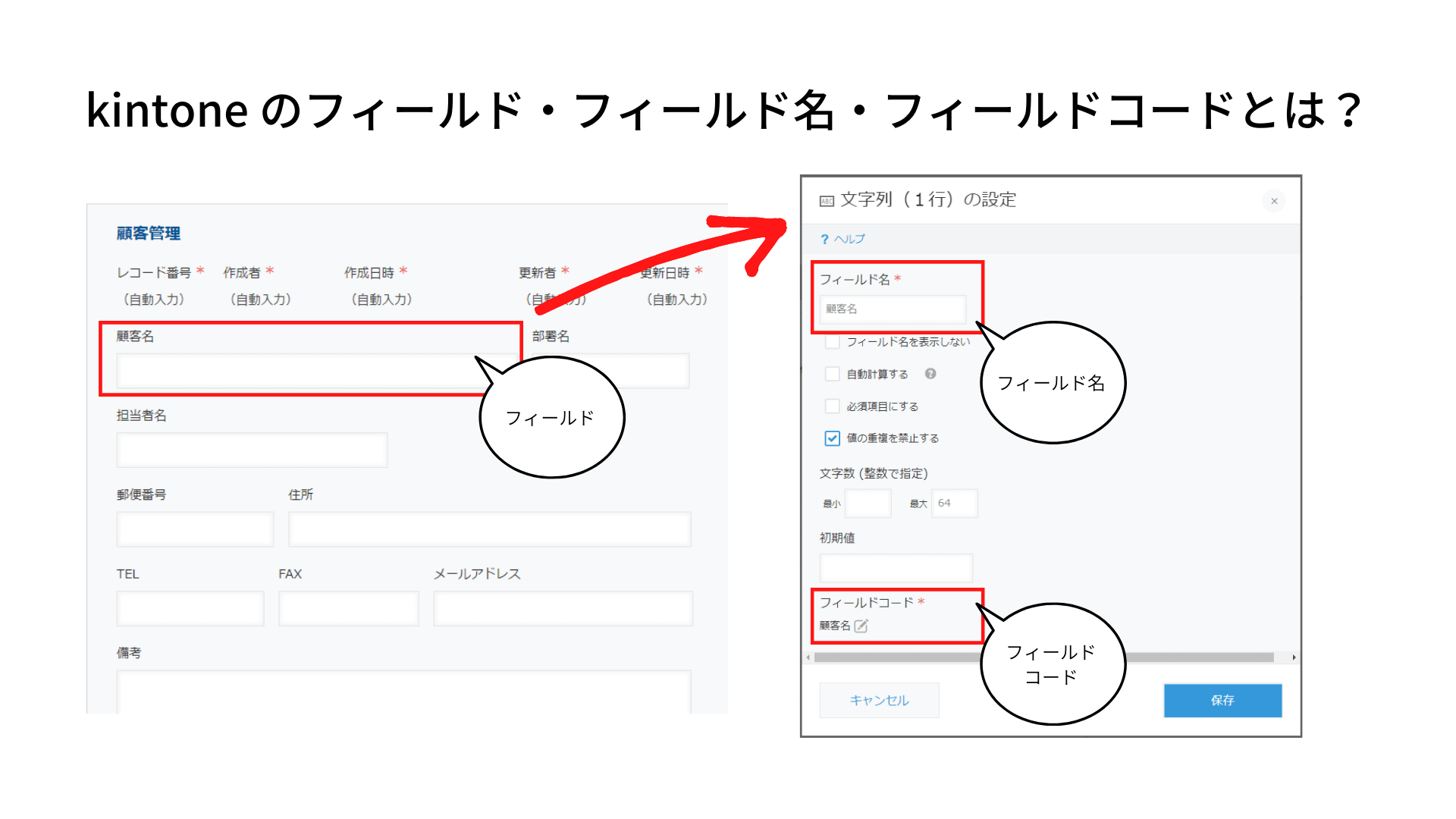Click the 最大 character limit field showing 64
The height and width of the screenshot is (819, 1456).
[954, 503]
